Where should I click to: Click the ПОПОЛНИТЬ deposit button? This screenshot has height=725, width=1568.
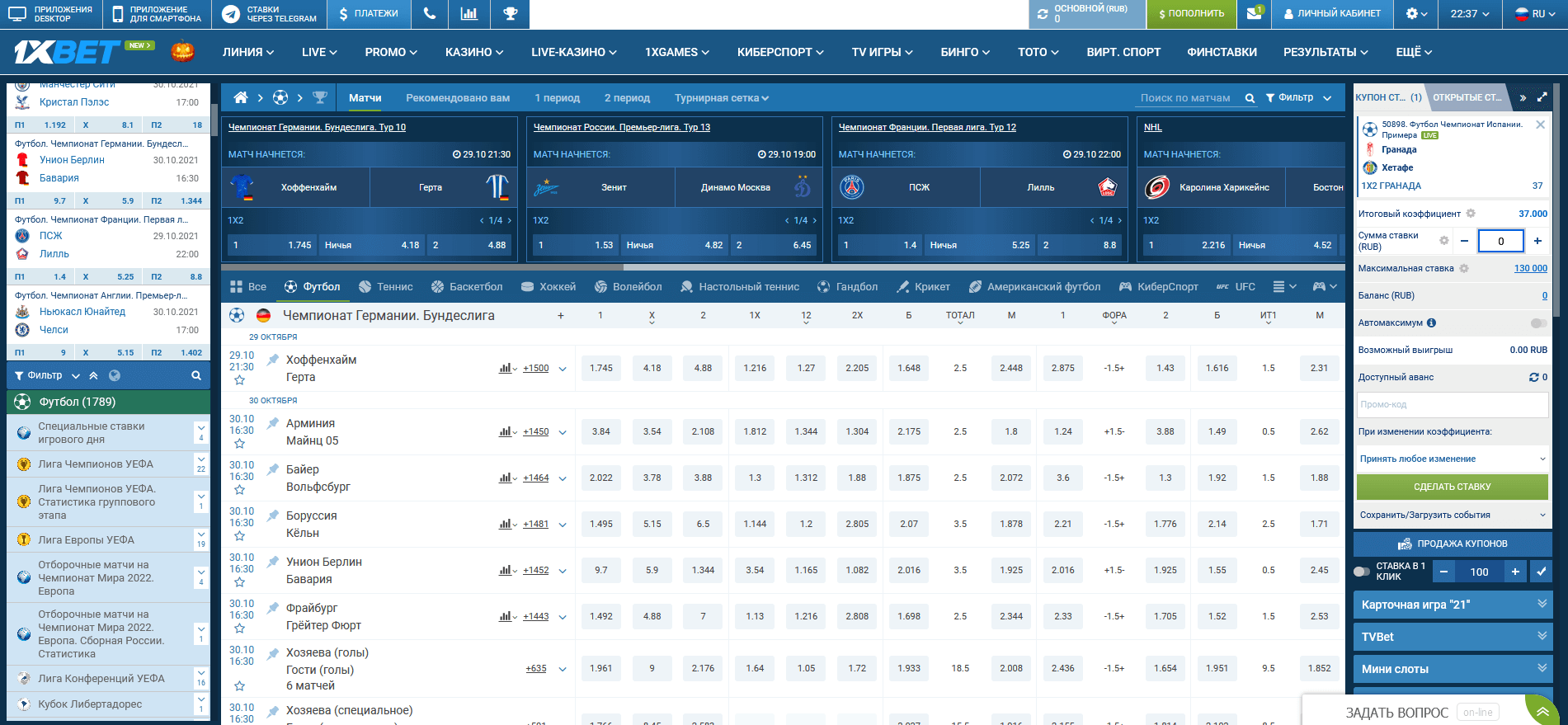point(1192,14)
